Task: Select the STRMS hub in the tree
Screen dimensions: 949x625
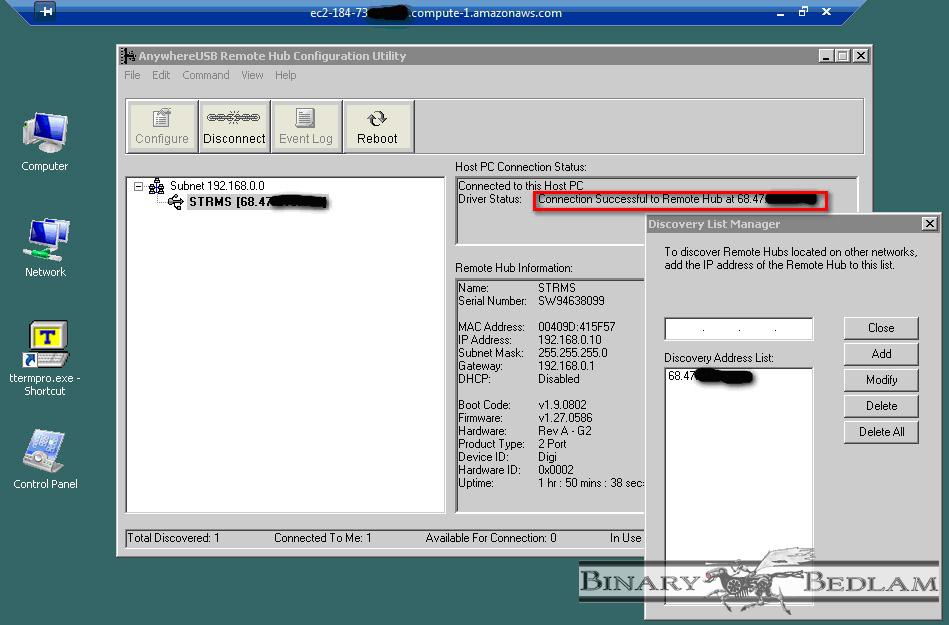Action: (258, 202)
